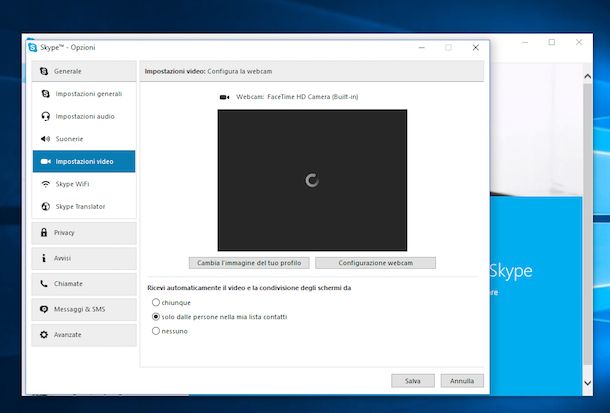Screen dimensions: 610x413
Task: Click Cambia l'immagine del tuo profilo
Action: (x=249, y=263)
